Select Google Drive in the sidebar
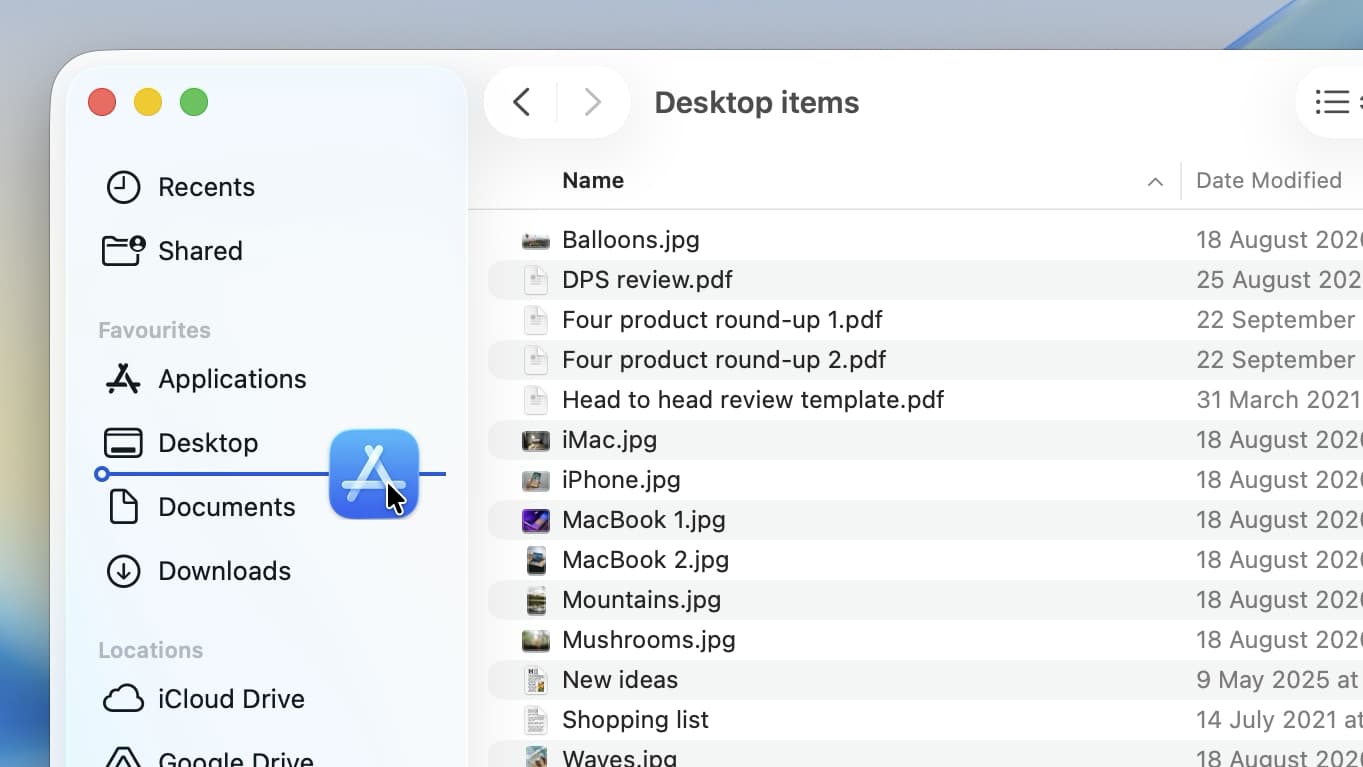The width and height of the screenshot is (1363, 767). 235,757
